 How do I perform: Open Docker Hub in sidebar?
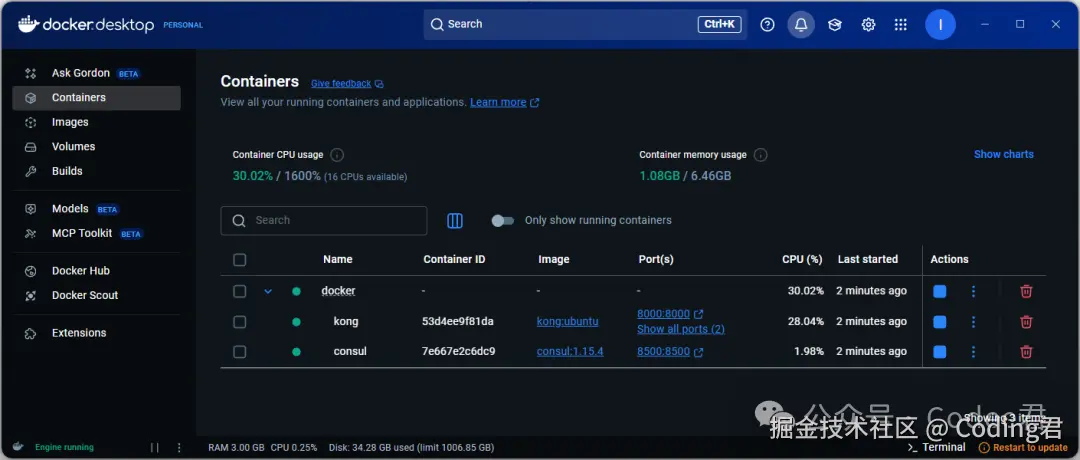click(x=96, y=271)
